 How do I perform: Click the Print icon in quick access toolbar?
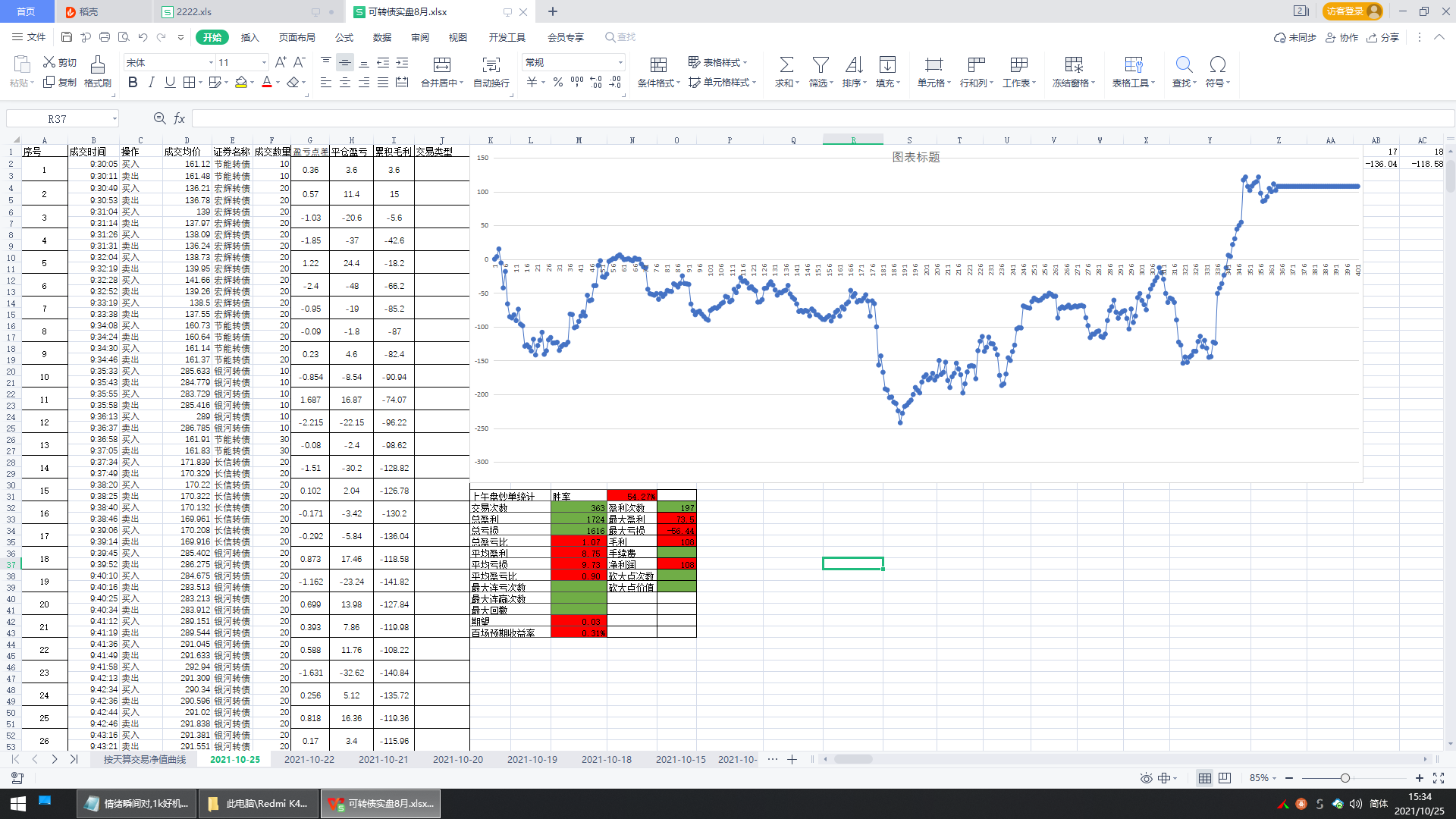point(105,37)
